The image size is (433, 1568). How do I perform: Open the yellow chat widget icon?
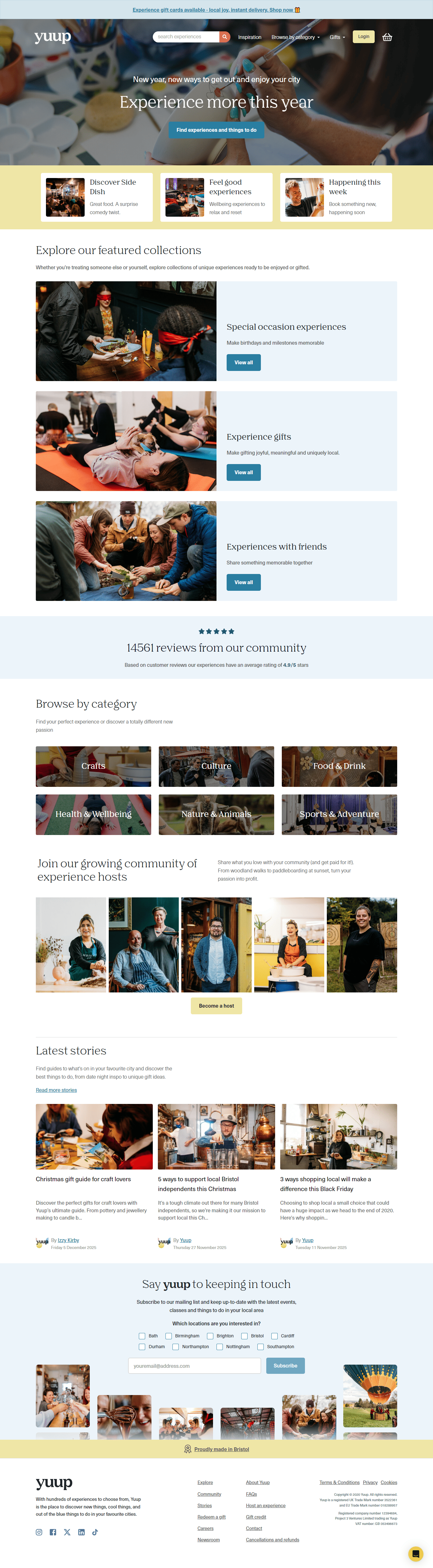coord(415,1553)
